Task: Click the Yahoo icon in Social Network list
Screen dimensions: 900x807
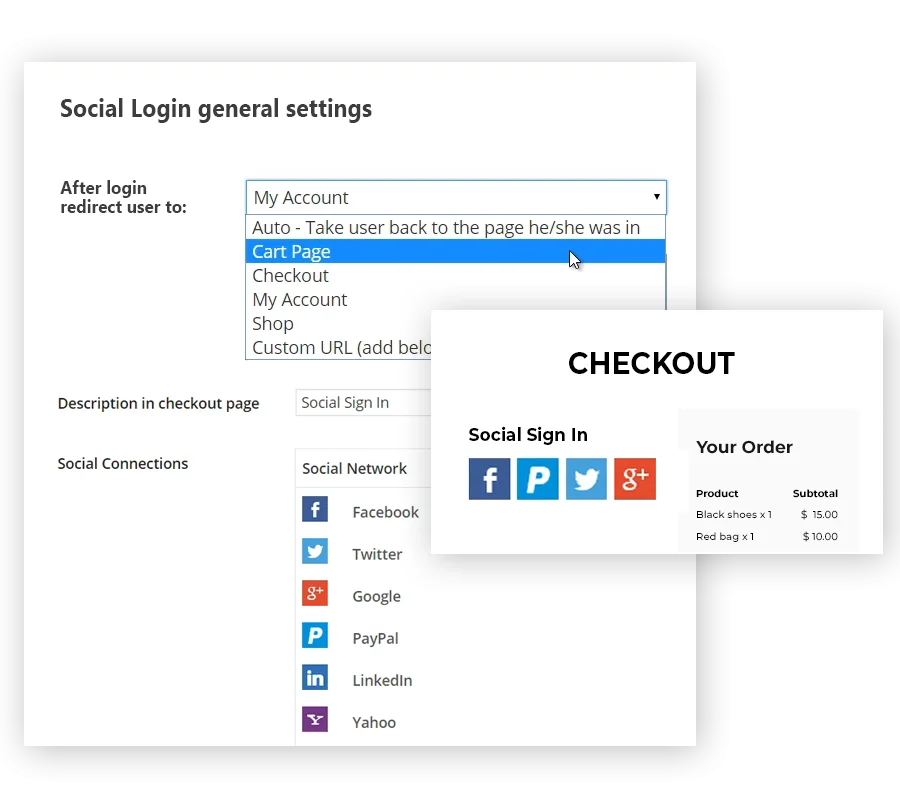Action: 315,719
